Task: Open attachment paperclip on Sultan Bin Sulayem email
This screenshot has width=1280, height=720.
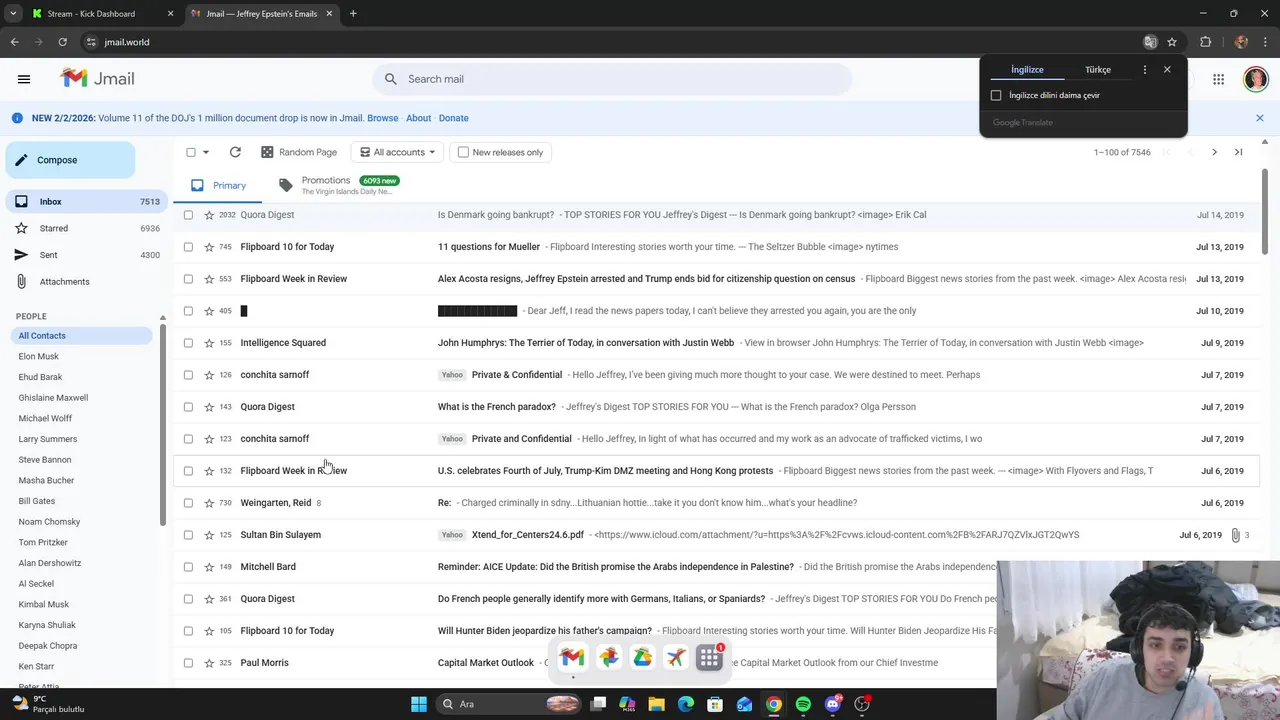Action: [1235, 535]
